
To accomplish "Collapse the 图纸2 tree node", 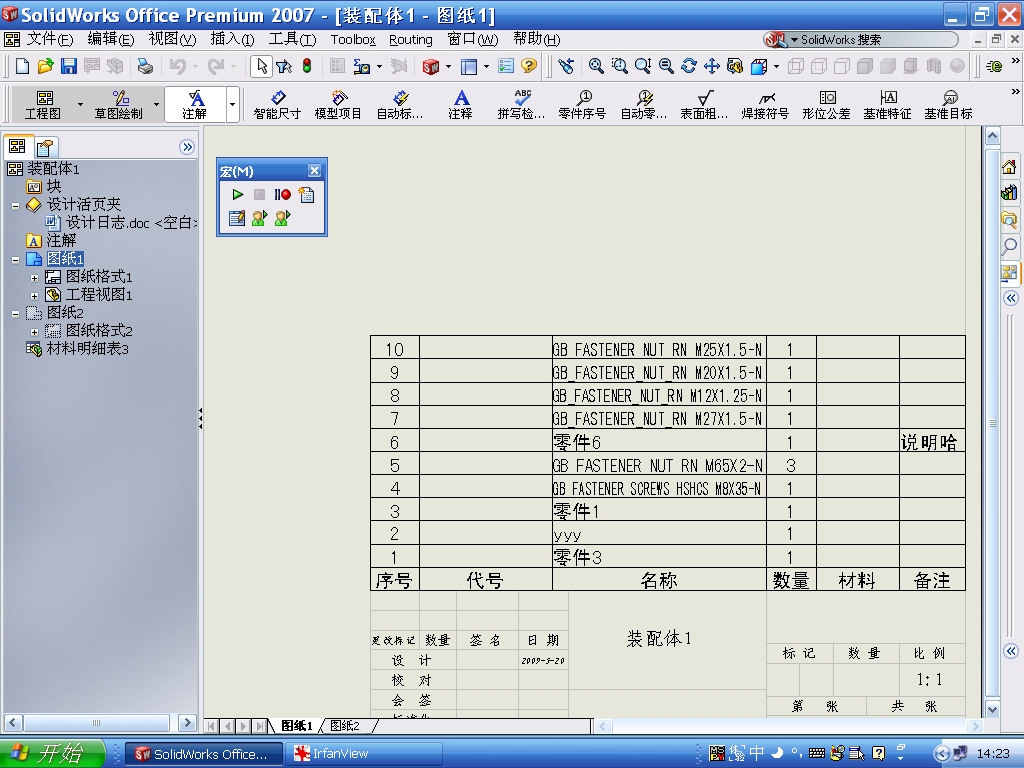I will click(15, 313).
